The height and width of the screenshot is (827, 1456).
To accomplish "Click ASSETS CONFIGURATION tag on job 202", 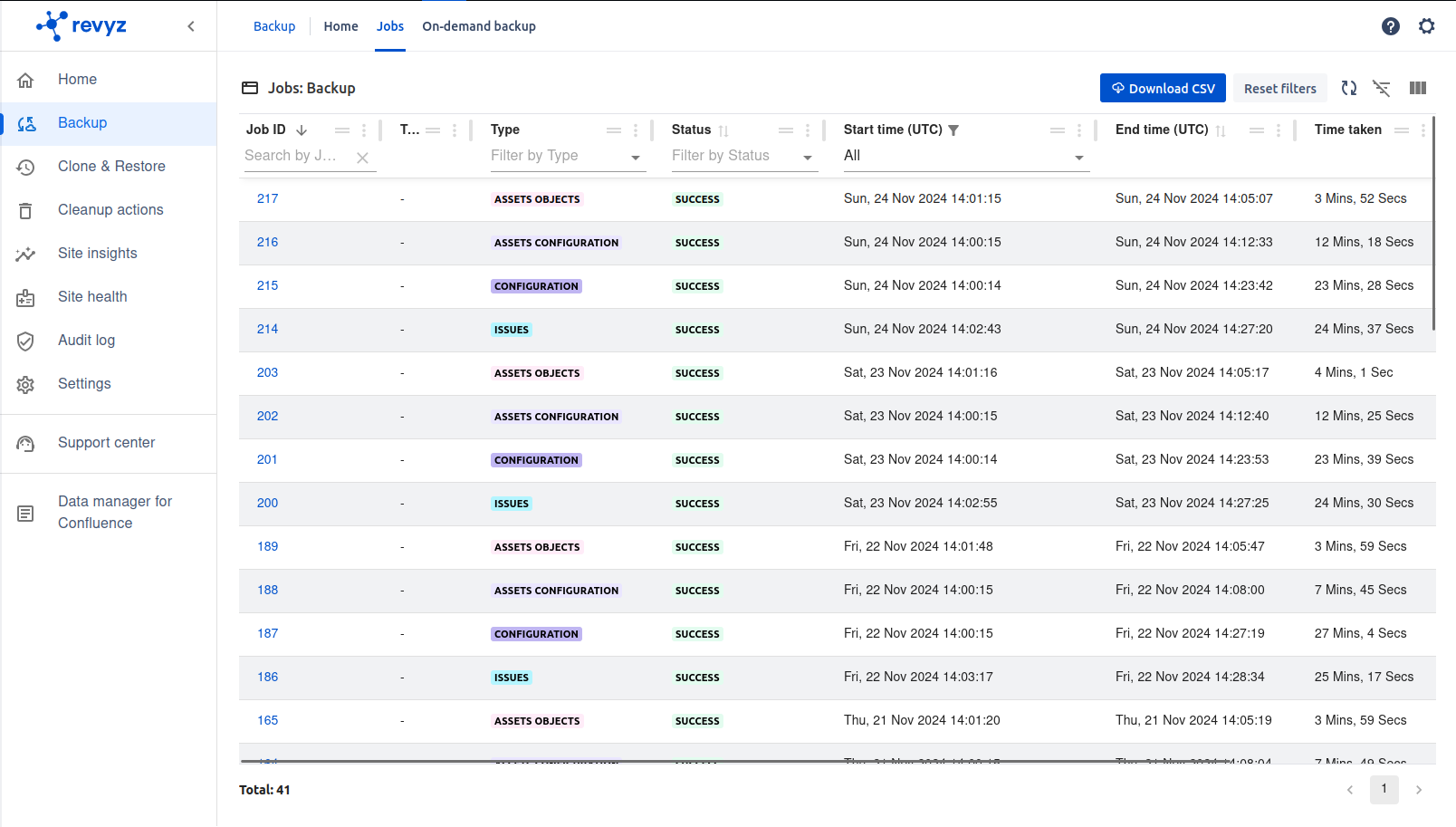I will 556,417.
